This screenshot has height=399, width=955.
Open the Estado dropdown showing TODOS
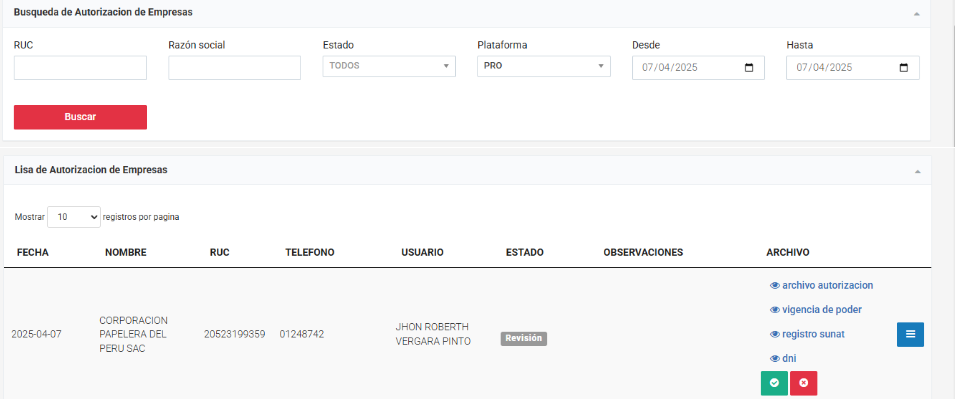[x=389, y=66]
